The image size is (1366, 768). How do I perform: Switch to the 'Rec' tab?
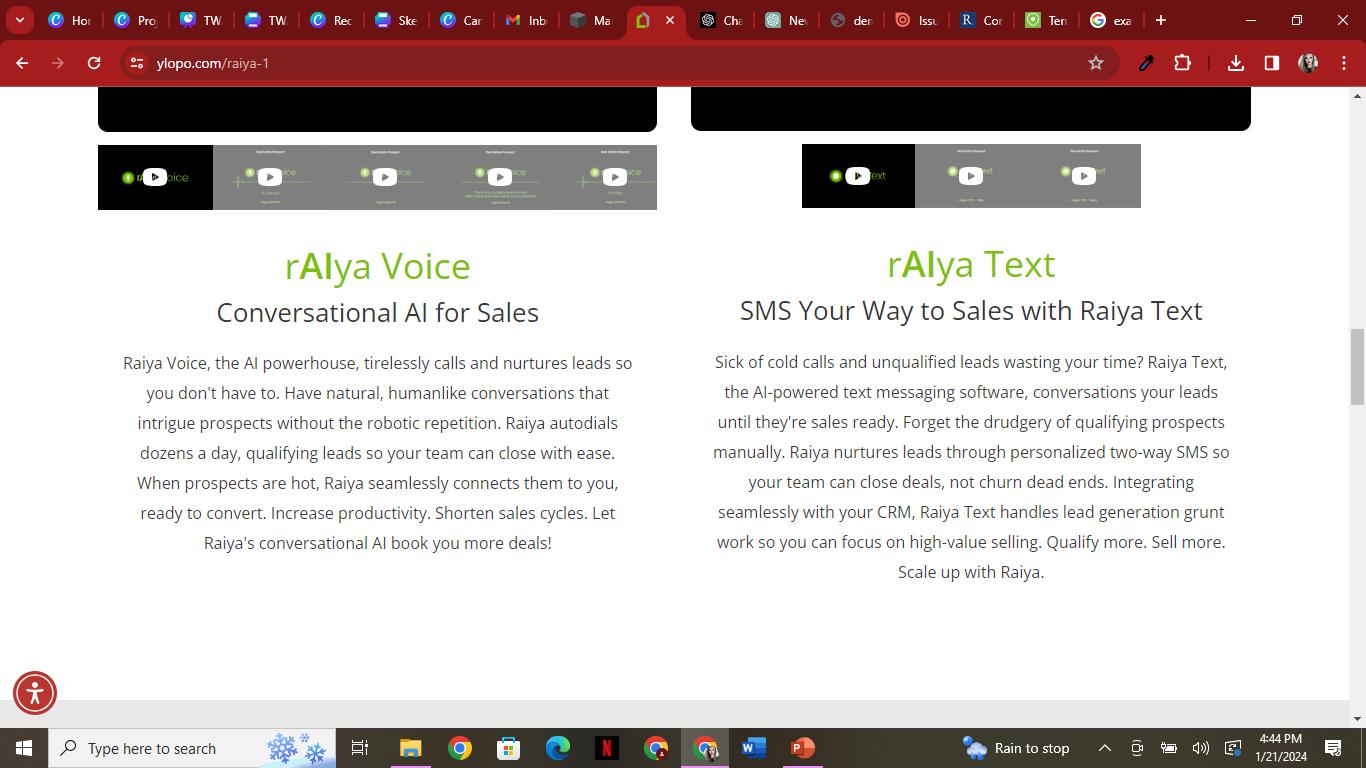click(332, 20)
